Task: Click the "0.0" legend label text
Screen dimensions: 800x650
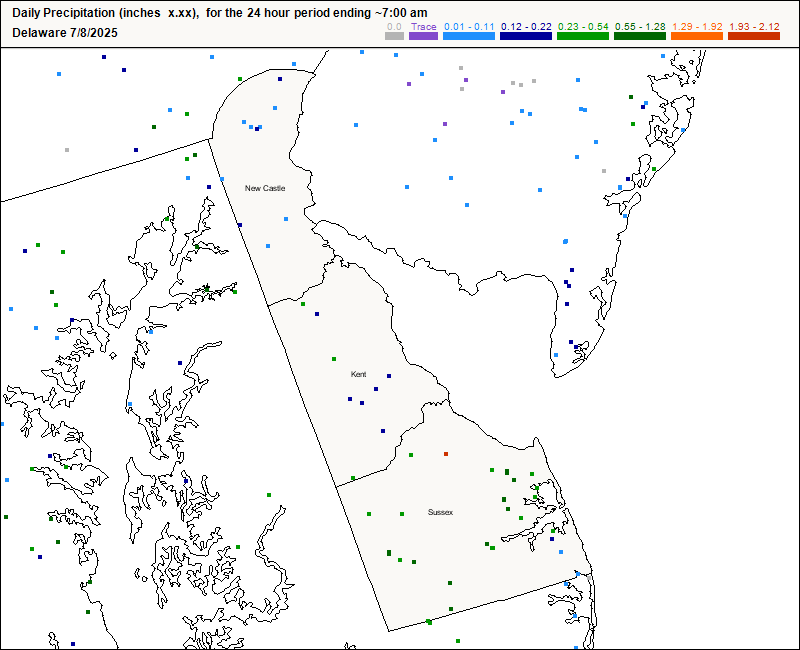Action: click(394, 27)
